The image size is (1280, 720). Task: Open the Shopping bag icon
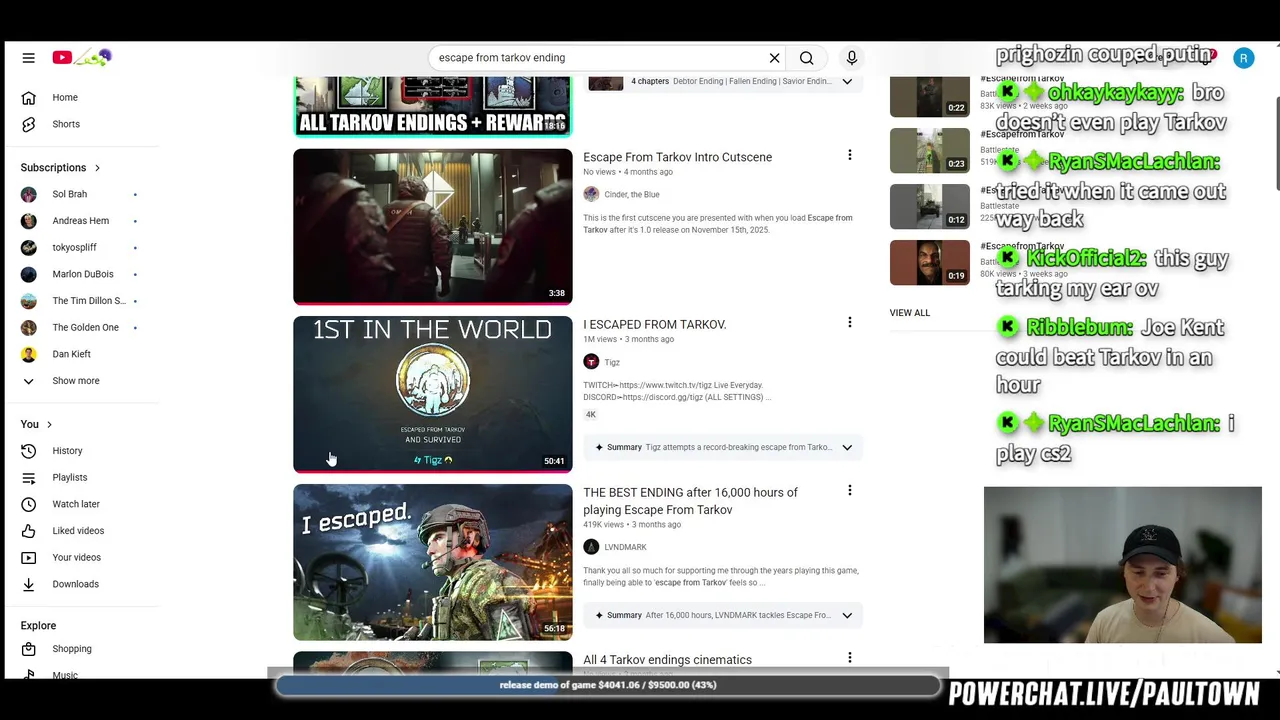[28, 649]
